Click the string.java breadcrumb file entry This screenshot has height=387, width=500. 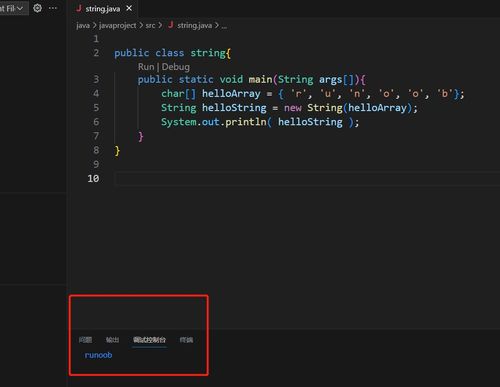190,25
